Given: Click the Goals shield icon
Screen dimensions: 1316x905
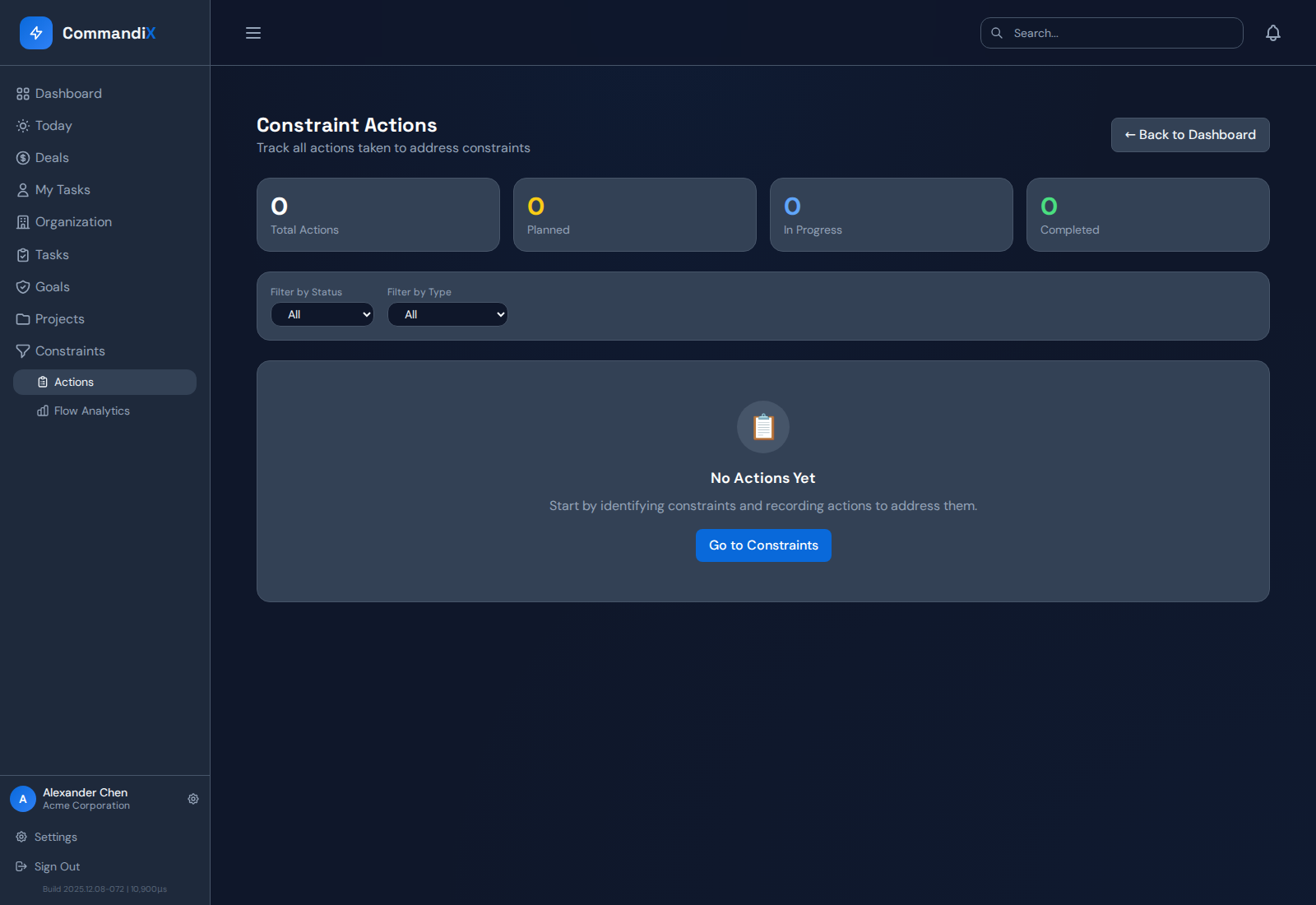Looking at the screenshot, I should coord(23,287).
